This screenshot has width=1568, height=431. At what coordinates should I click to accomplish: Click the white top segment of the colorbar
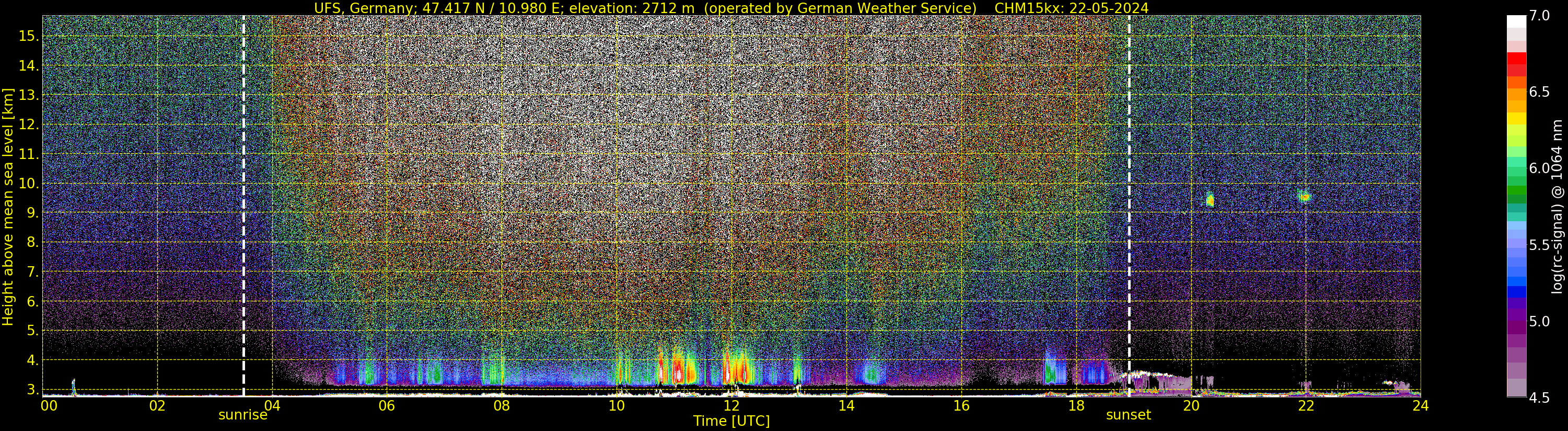point(1516,22)
